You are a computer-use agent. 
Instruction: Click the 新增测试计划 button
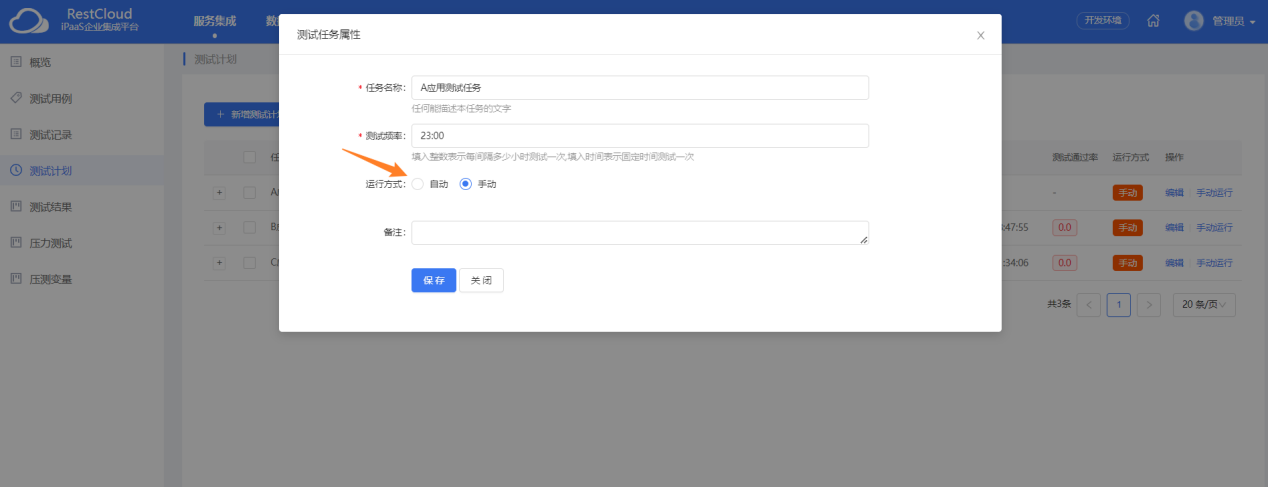point(242,114)
